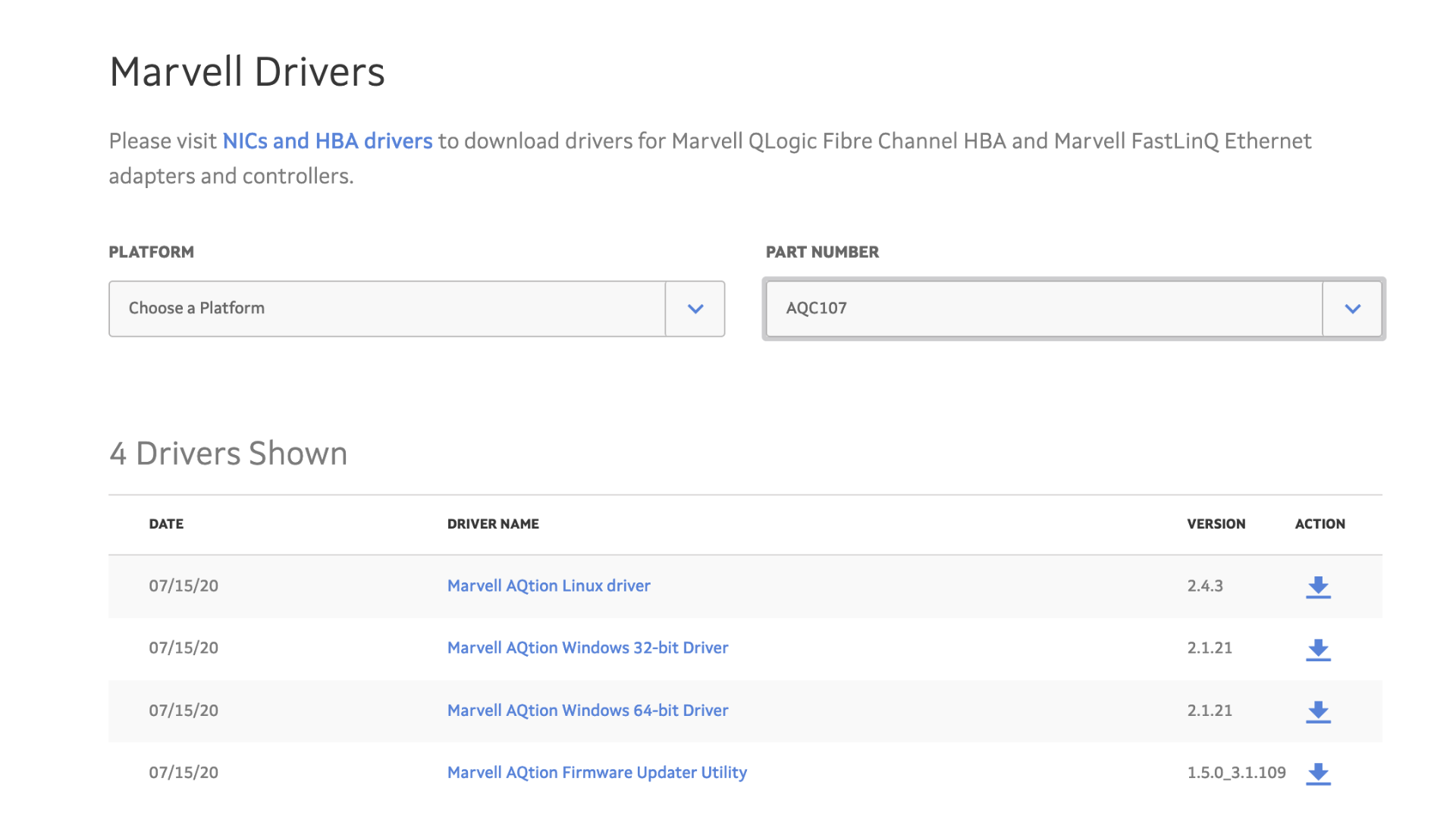This screenshot has width=1456, height=813.
Task: Click the DATE column header
Action: click(166, 524)
